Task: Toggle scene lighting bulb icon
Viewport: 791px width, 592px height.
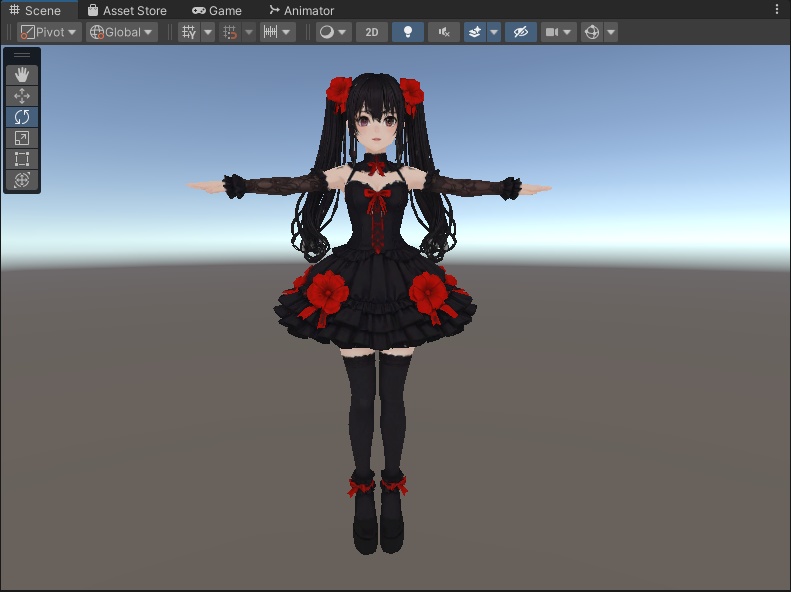Action: pyautogui.click(x=408, y=32)
